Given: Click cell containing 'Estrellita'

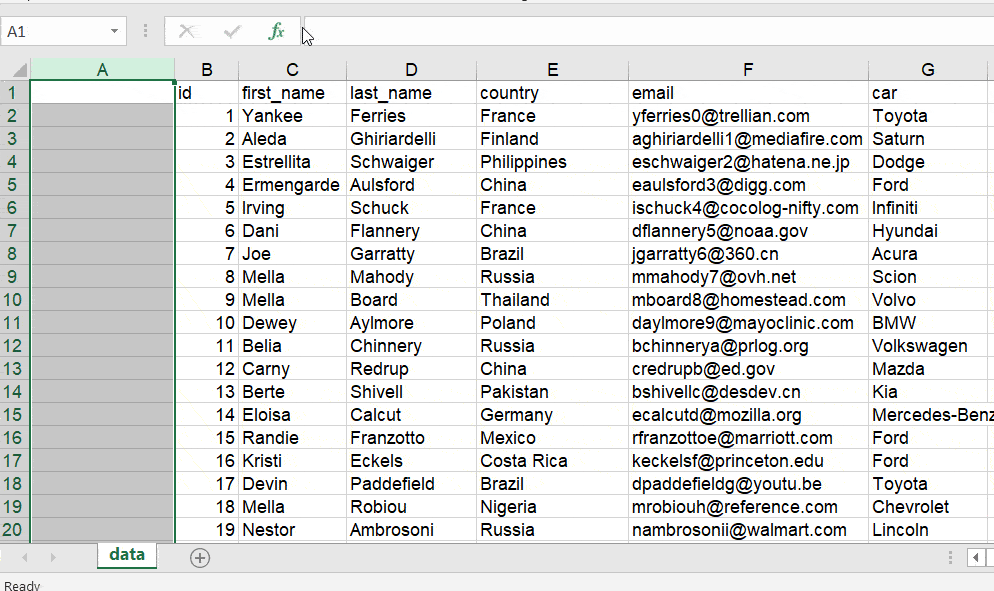Looking at the screenshot, I should point(293,162).
